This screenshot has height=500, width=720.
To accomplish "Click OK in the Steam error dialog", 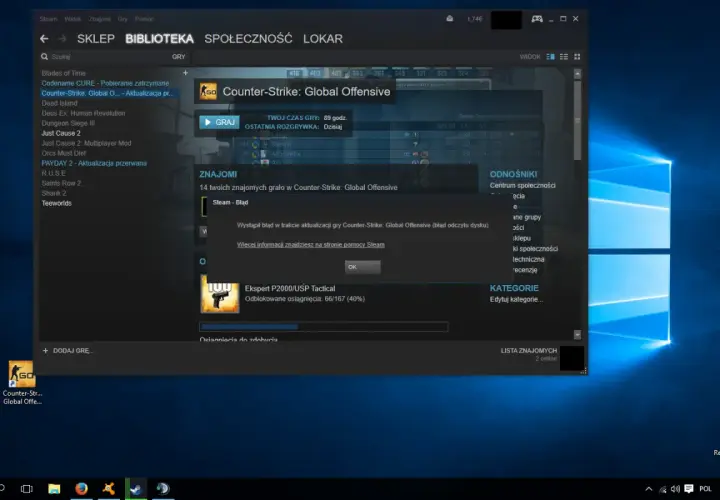I will (362, 267).
